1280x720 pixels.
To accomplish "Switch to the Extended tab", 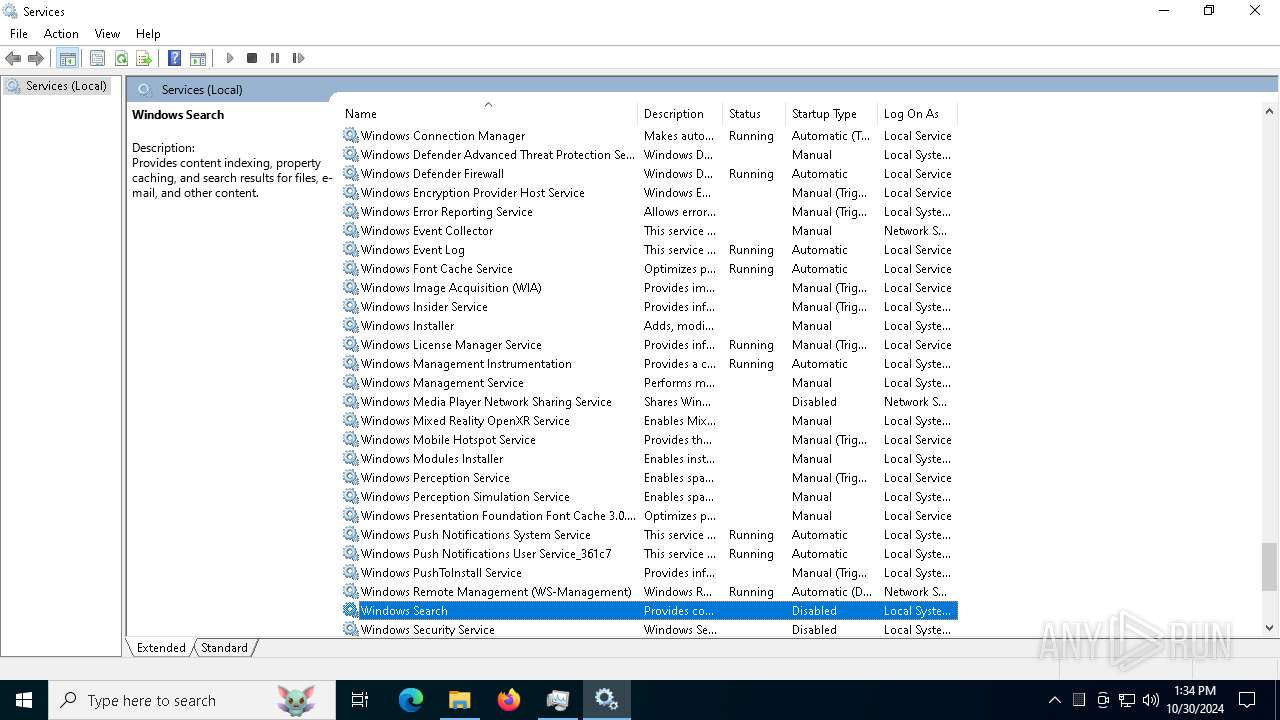I will pyautogui.click(x=161, y=648).
